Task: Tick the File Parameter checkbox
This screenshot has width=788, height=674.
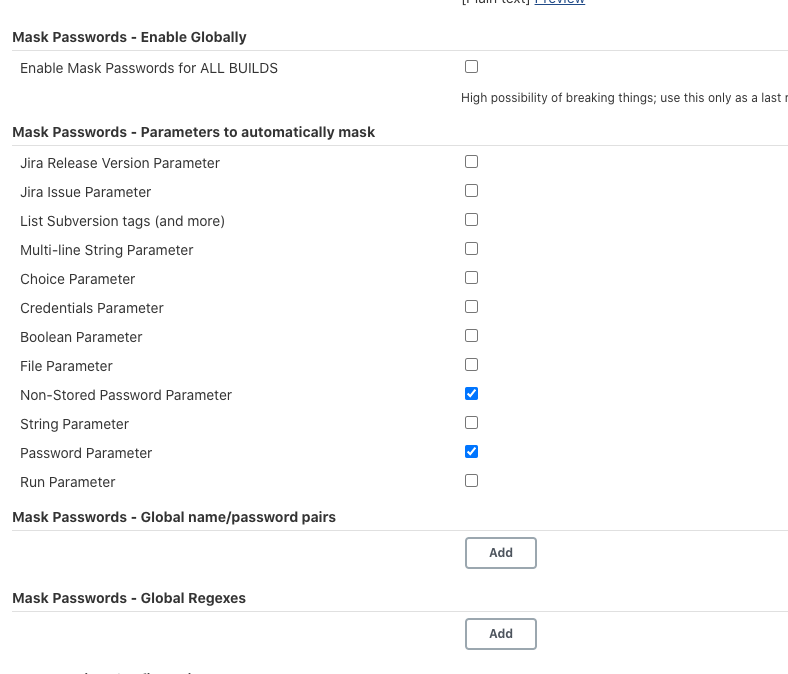Action: coord(472,365)
